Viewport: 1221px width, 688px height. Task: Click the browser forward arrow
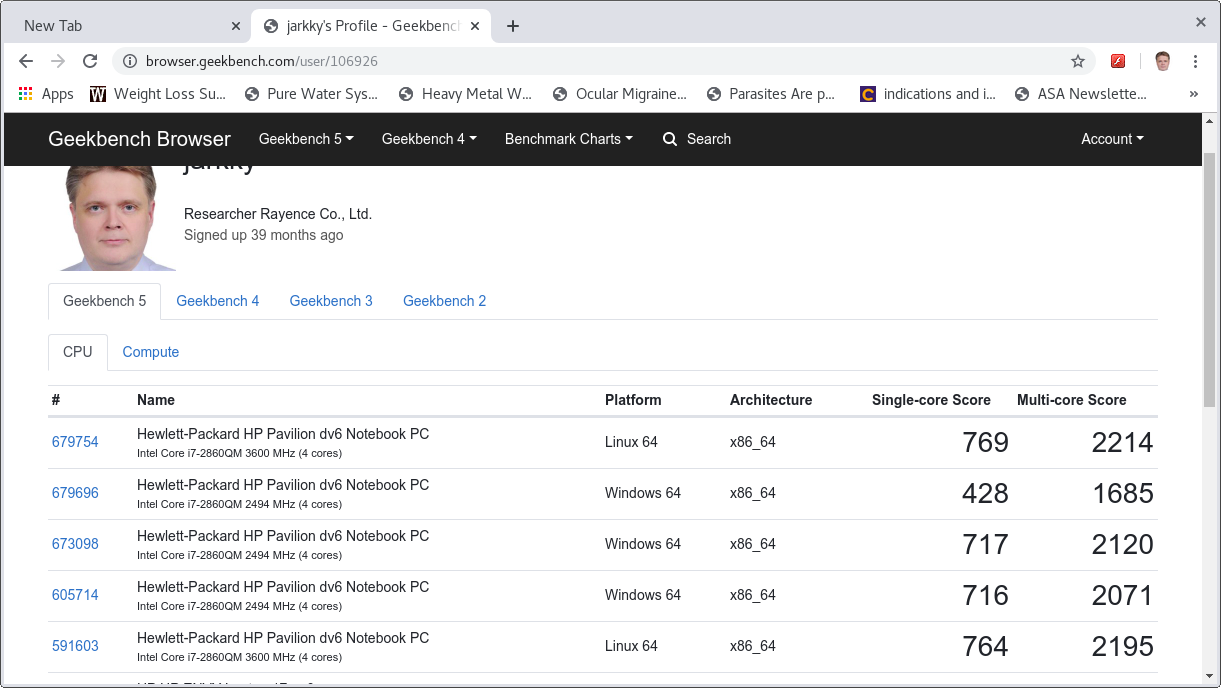point(58,61)
